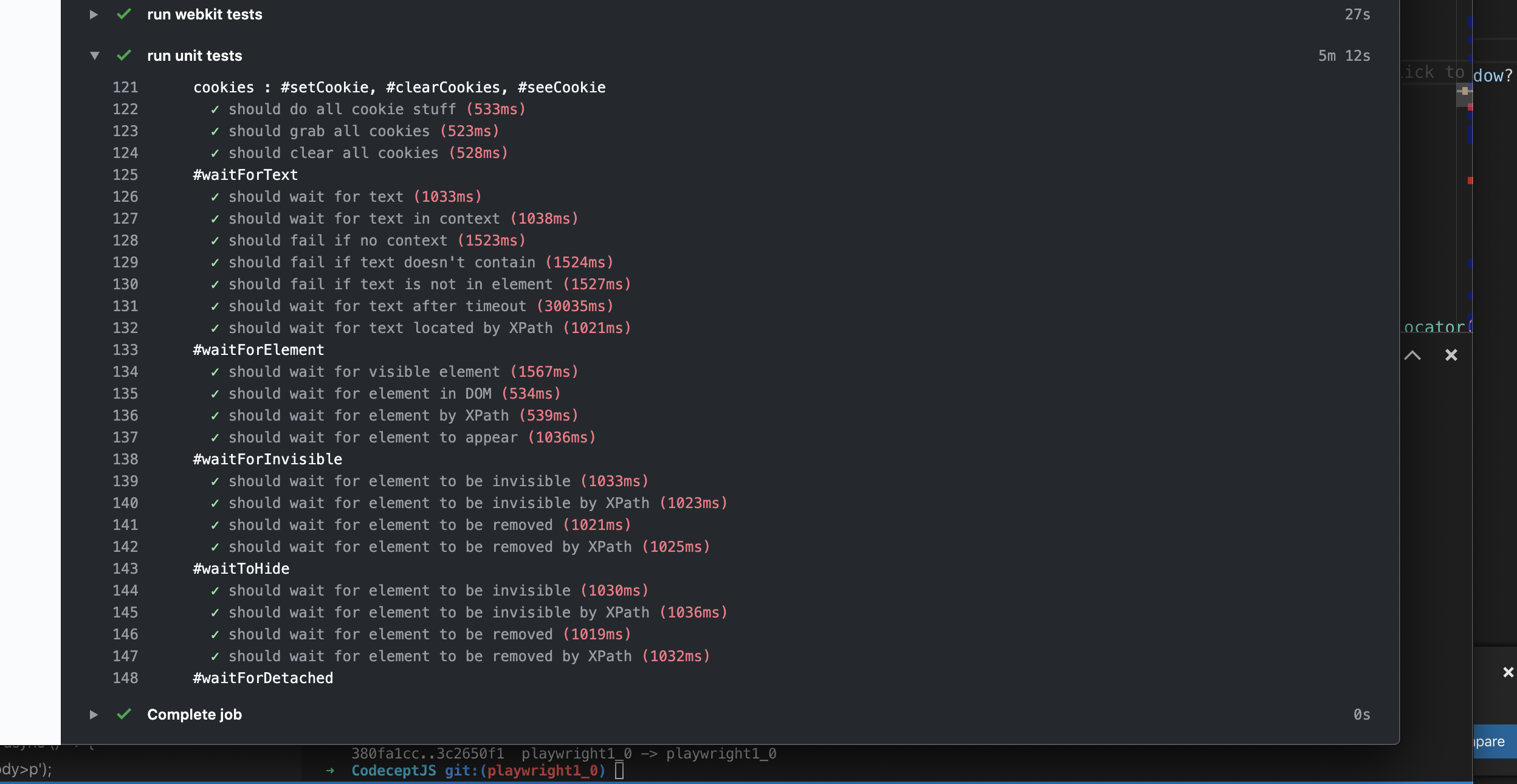Collapse the run unit tests step
1517x784 pixels.
coord(94,56)
